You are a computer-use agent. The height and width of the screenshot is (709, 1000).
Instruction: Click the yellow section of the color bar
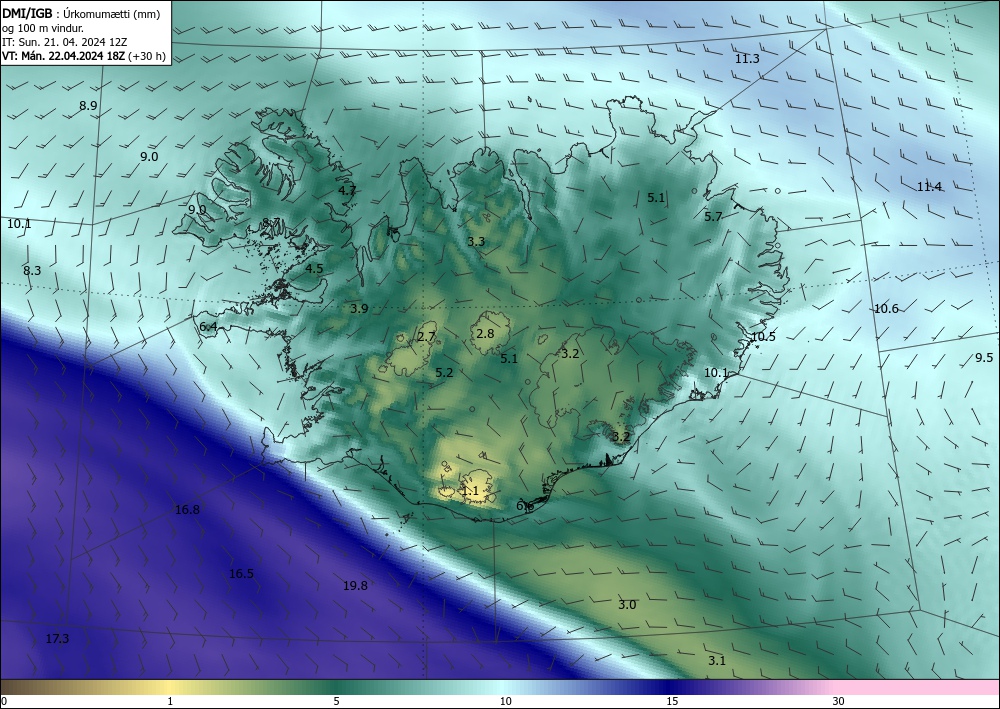coord(169,687)
